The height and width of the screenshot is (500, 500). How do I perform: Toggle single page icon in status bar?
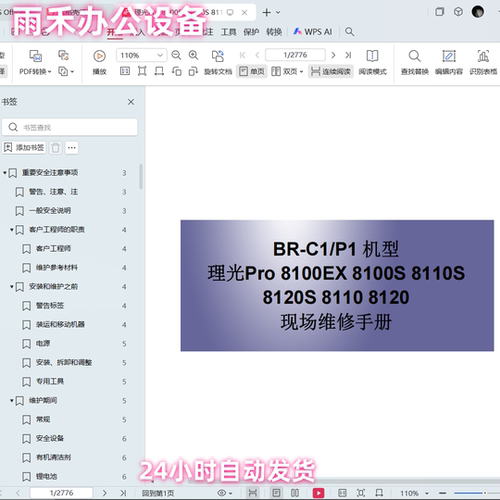click(x=276, y=493)
